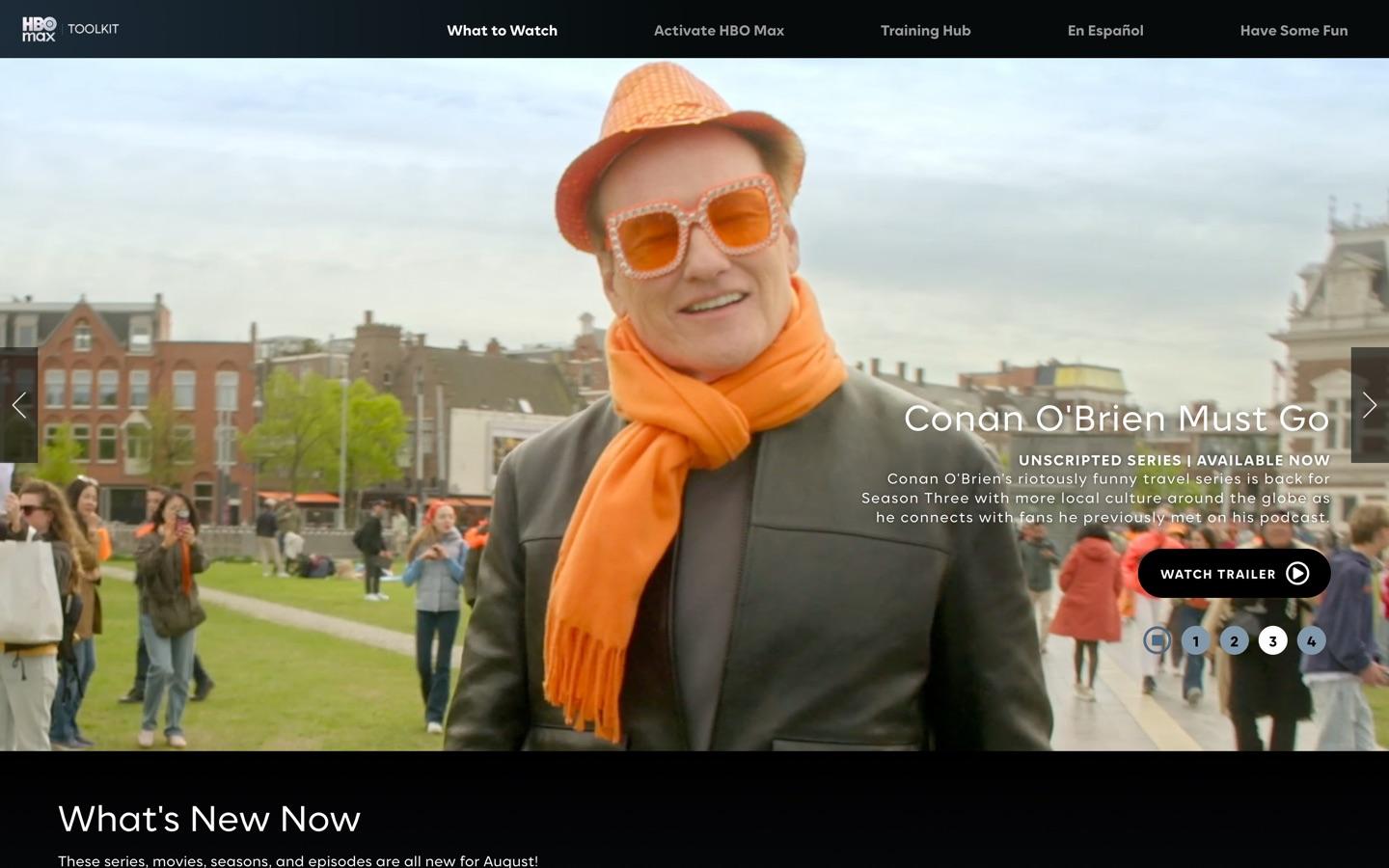Select current slide 3 indicator
Screen dimensions: 1389x868
pos(1272,640)
